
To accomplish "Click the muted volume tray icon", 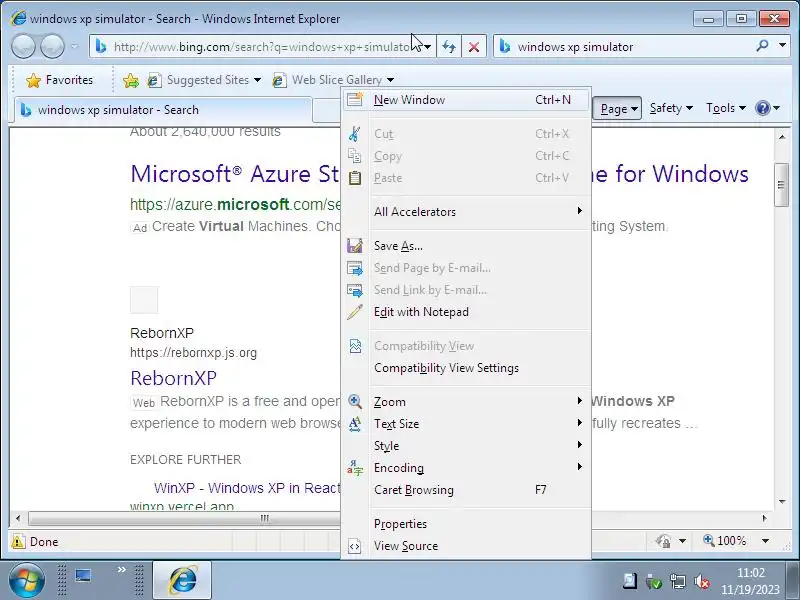I will [x=702, y=581].
